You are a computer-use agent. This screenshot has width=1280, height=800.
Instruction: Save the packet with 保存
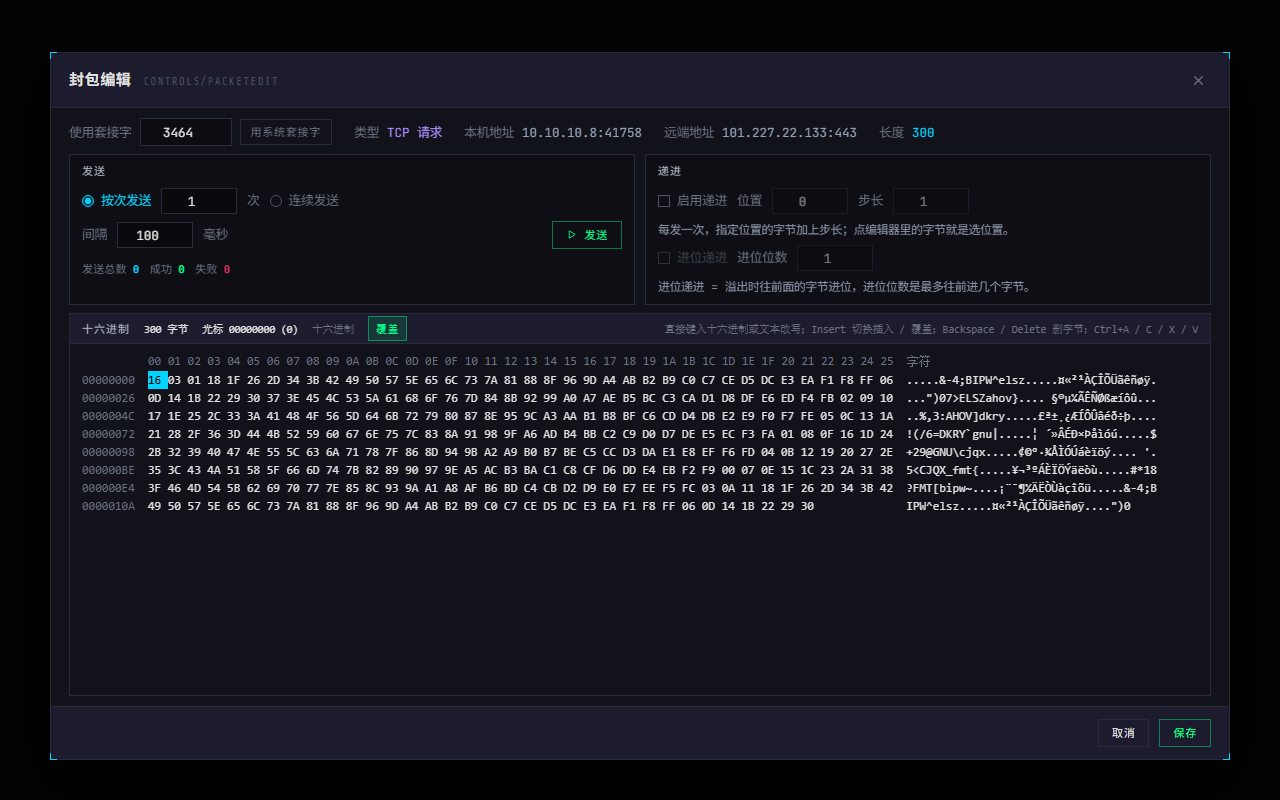click(1185, 733)
